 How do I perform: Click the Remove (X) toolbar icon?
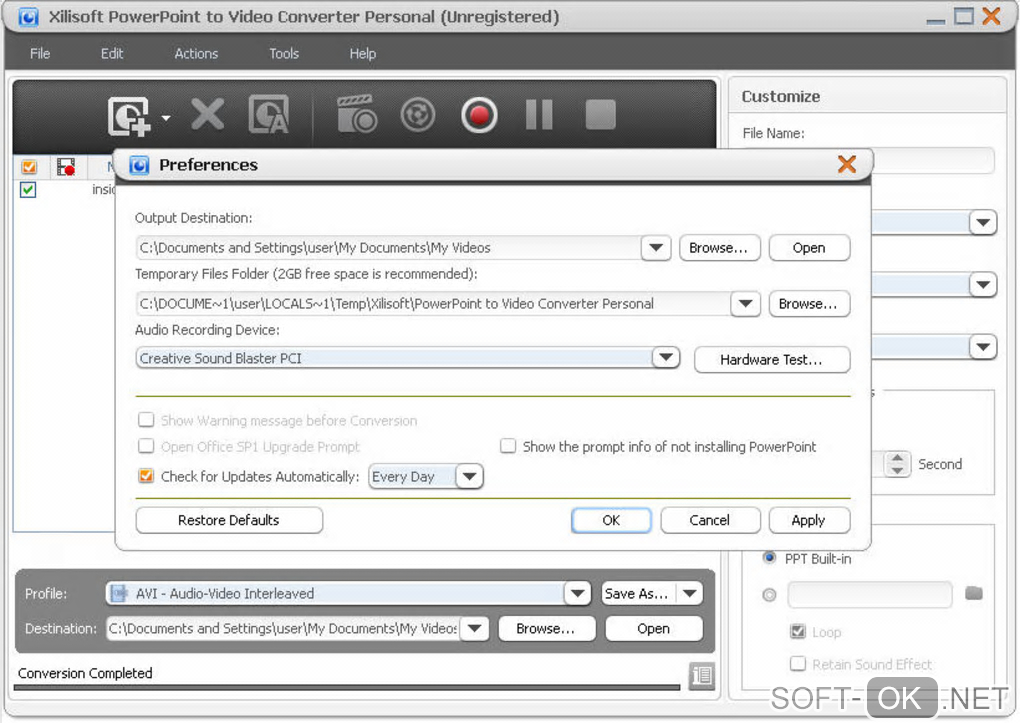(x=208, y=115)
